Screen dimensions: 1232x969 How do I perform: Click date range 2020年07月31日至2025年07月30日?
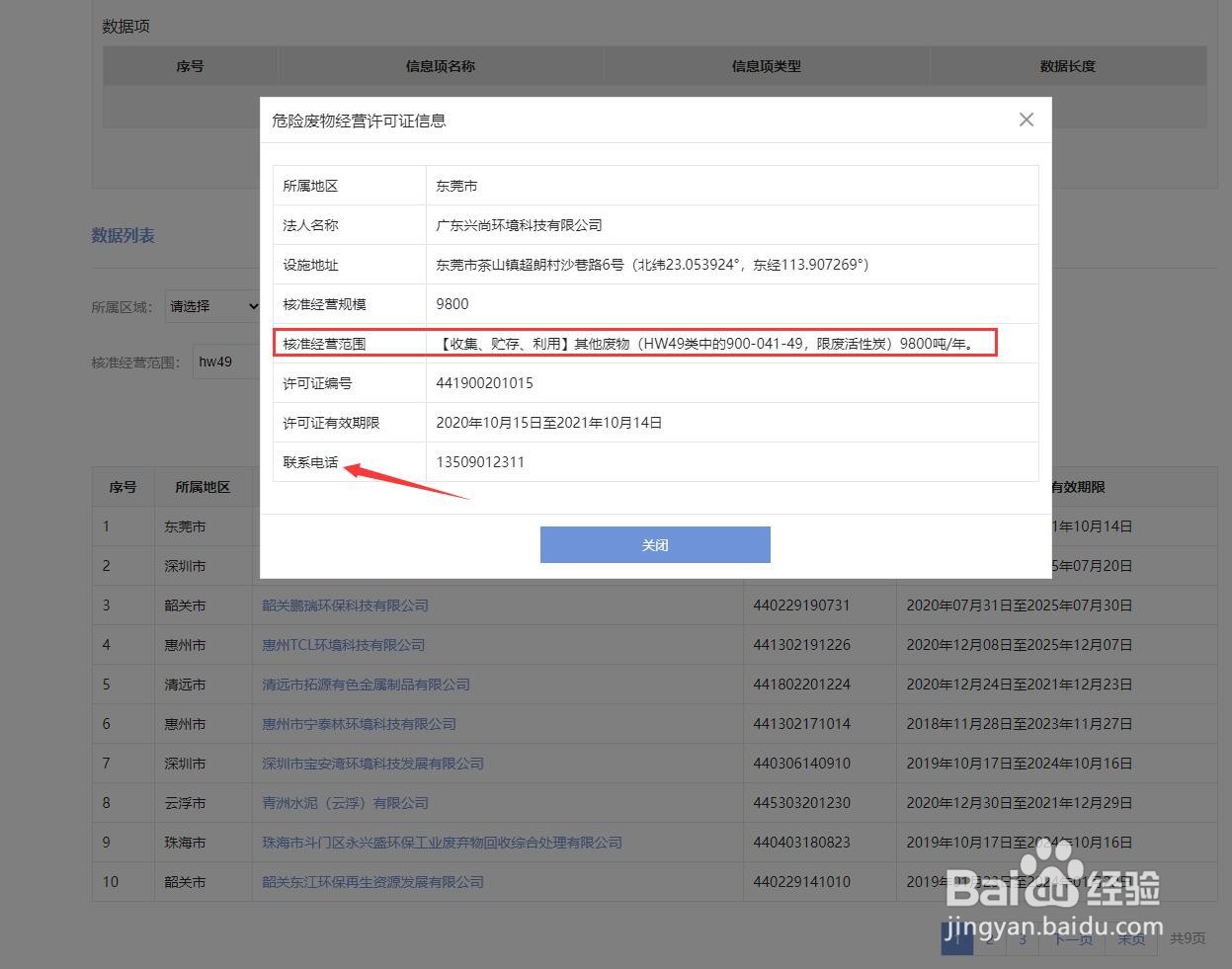[1020, 606]
